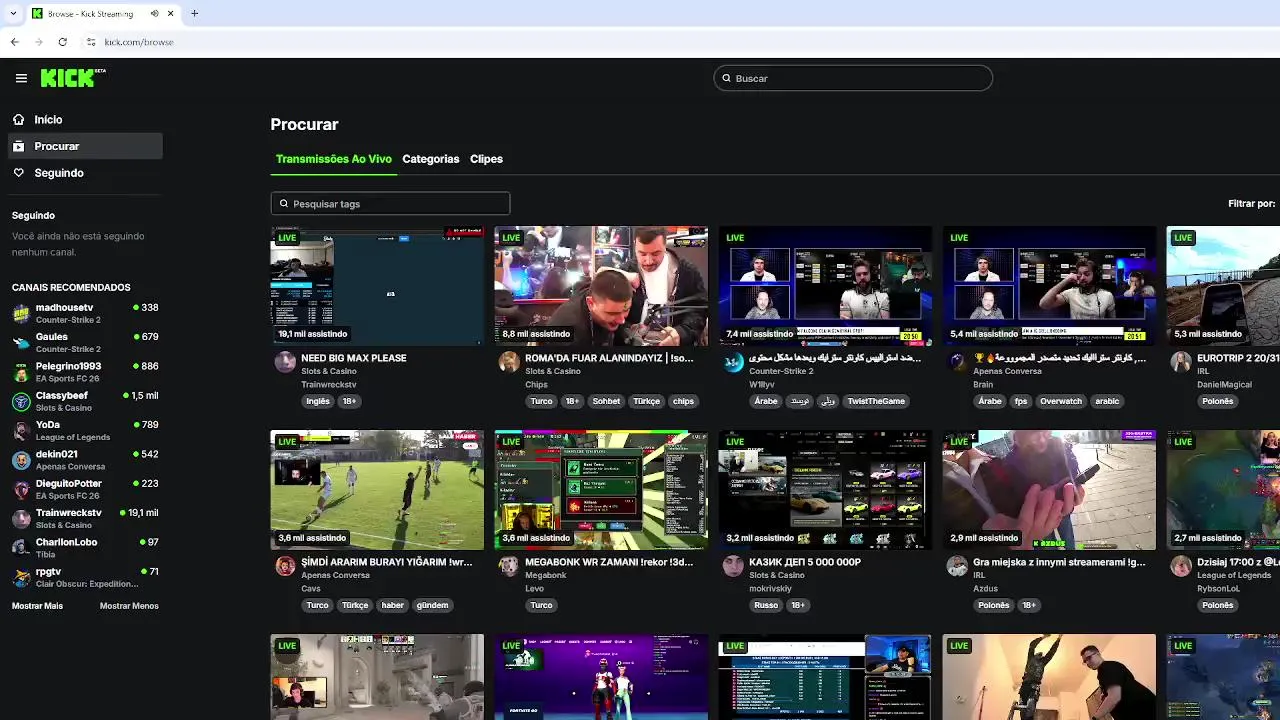The width and height of the screenshot is (1280, 720).
Task: Click avatar beside КАЗИК ДЕП stream
Action: tap(733, 566)
